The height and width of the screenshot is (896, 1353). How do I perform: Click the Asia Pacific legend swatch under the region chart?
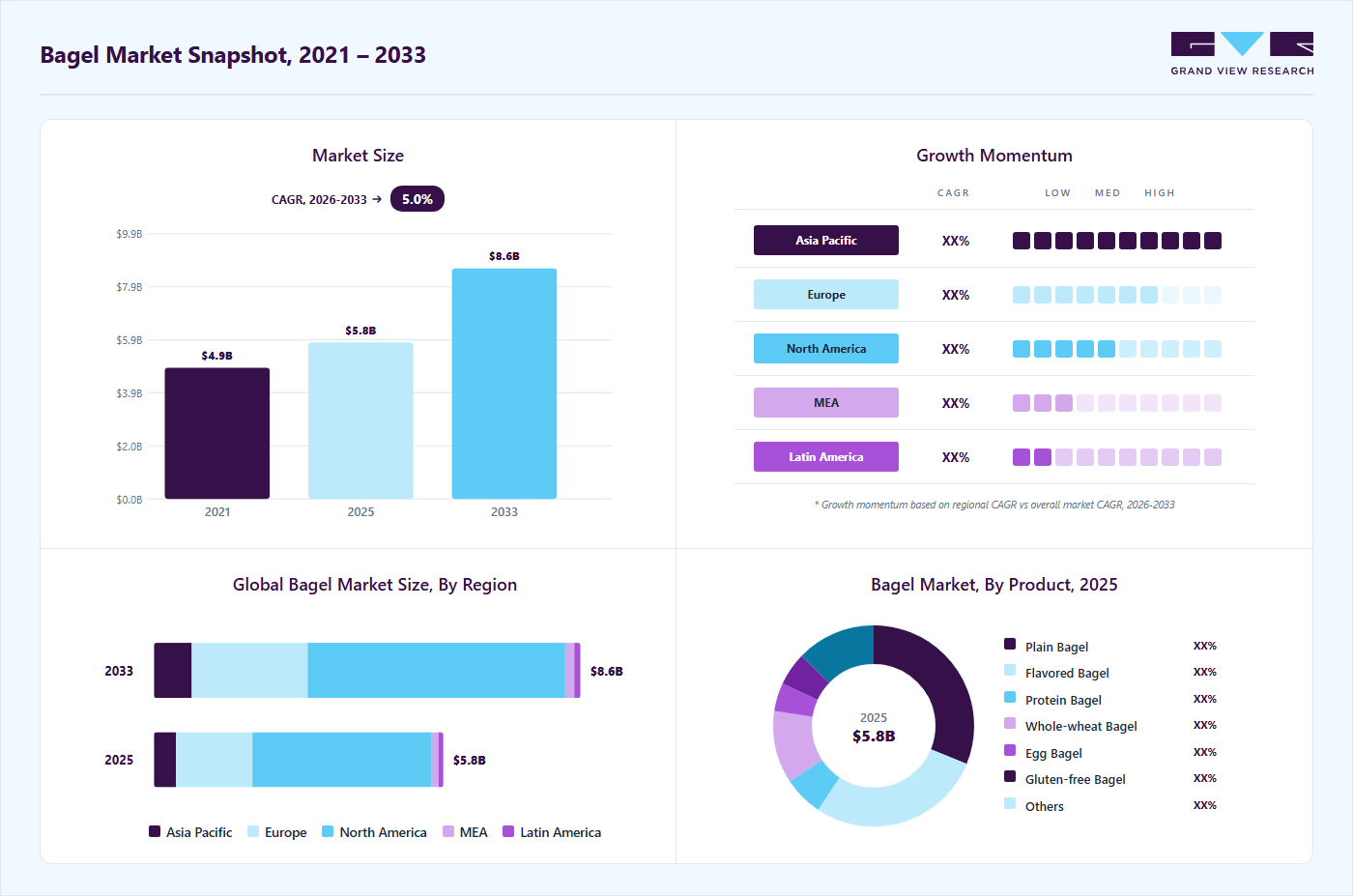click(x=155, y=831)
